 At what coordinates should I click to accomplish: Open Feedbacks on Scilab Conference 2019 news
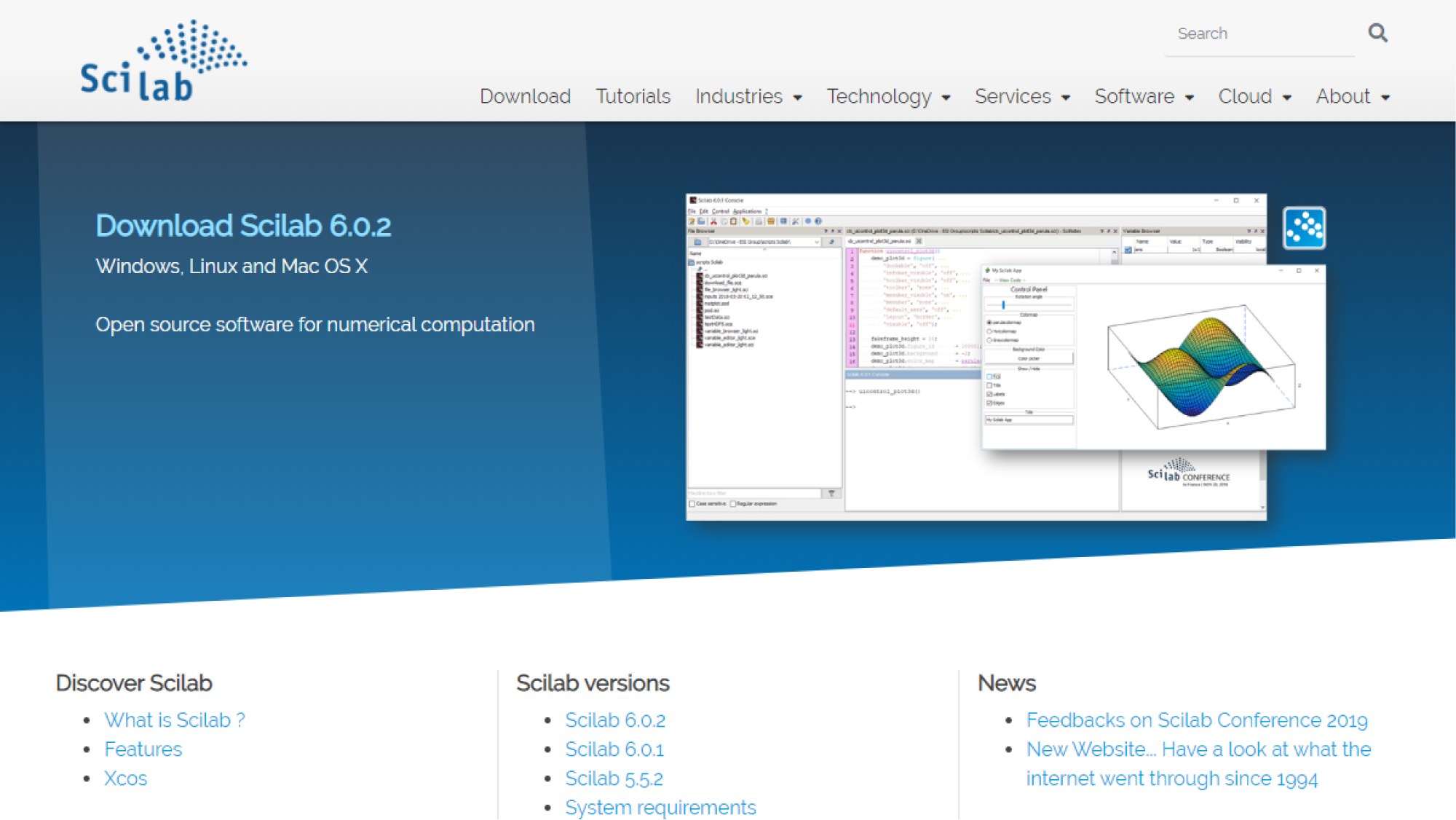click(1197, 720)
